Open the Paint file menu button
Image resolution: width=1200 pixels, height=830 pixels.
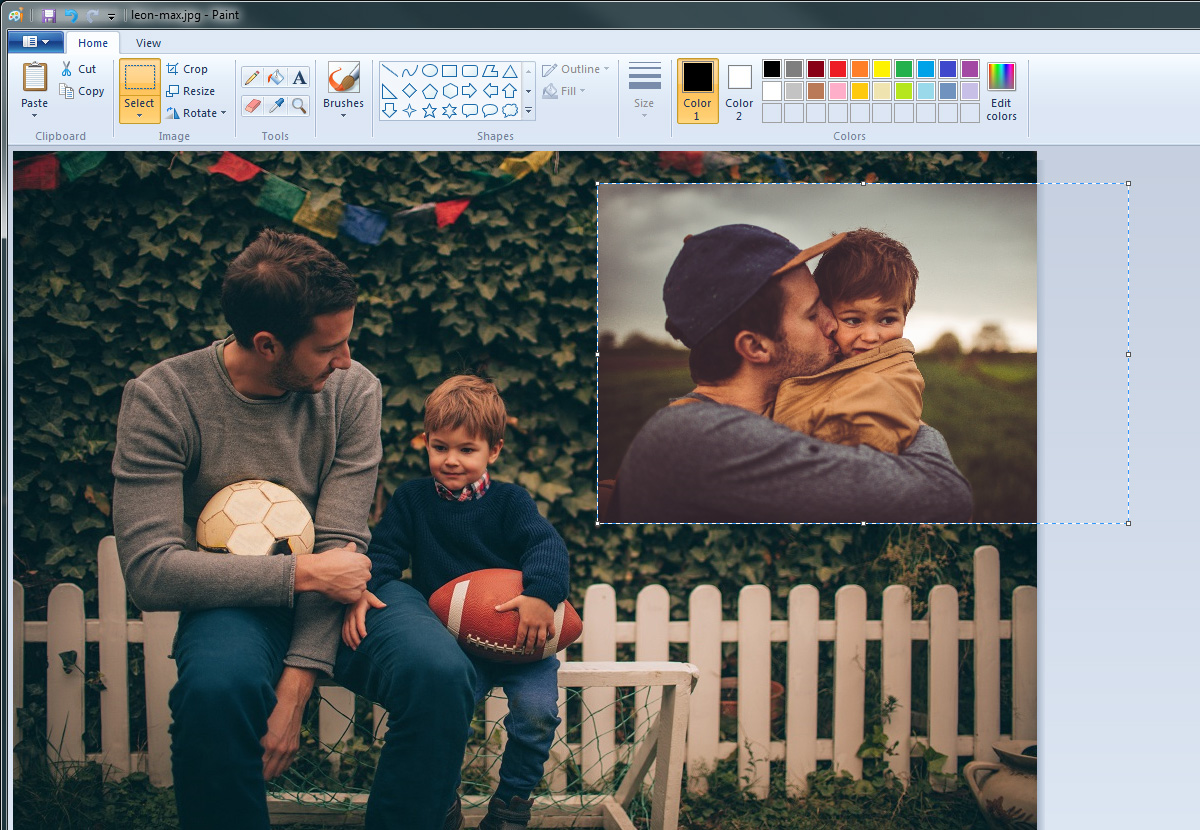[x=35, y=42]
